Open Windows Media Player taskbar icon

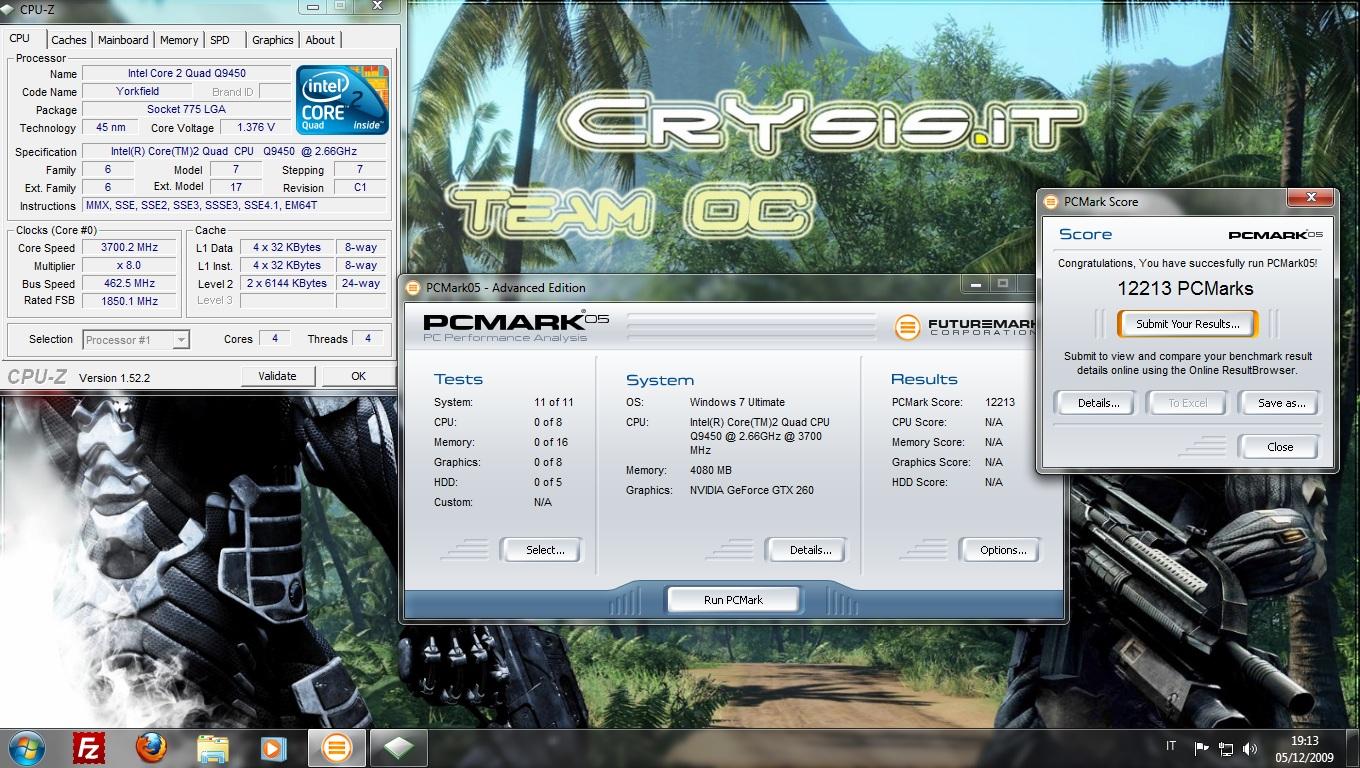click(x=272, y=748)
